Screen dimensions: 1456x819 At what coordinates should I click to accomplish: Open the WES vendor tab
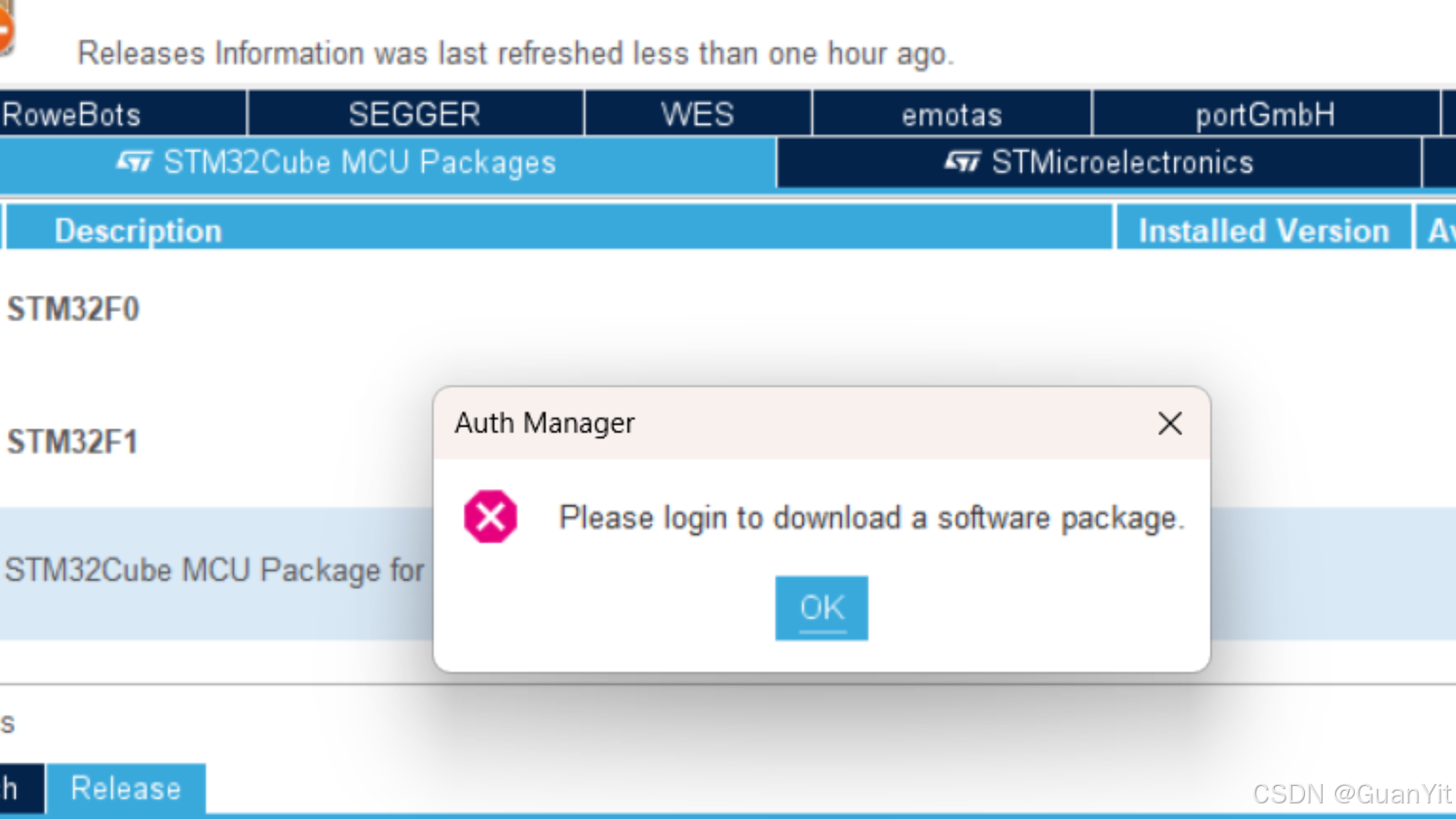(x=697, y=114)
